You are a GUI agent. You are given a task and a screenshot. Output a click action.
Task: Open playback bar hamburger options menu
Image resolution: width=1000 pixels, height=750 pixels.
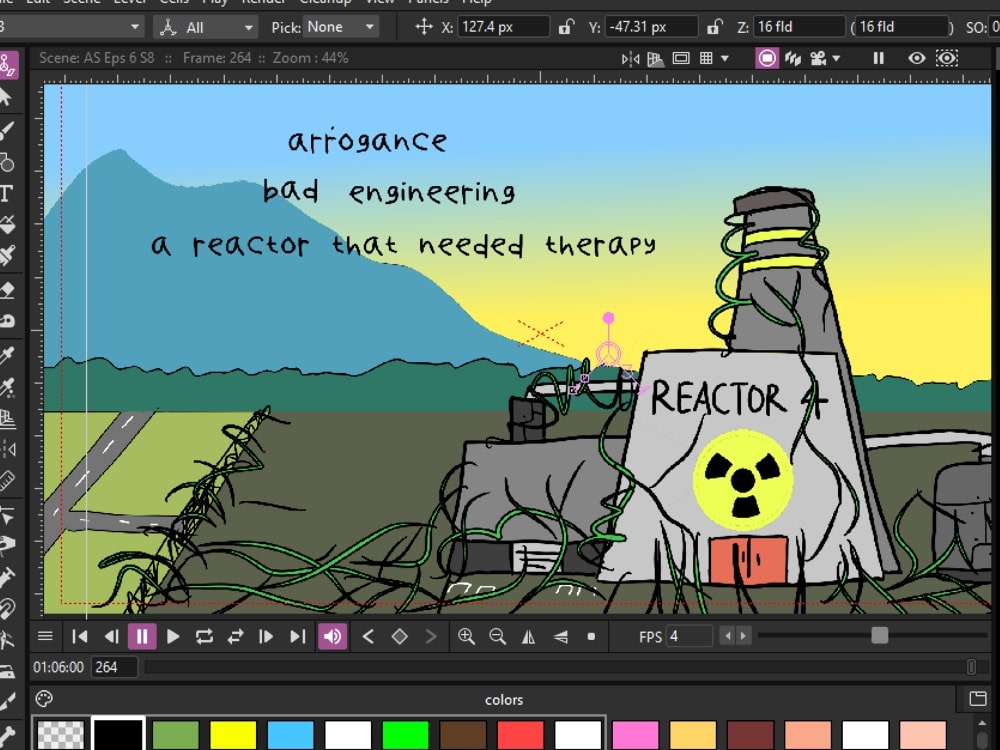point(45,636)
